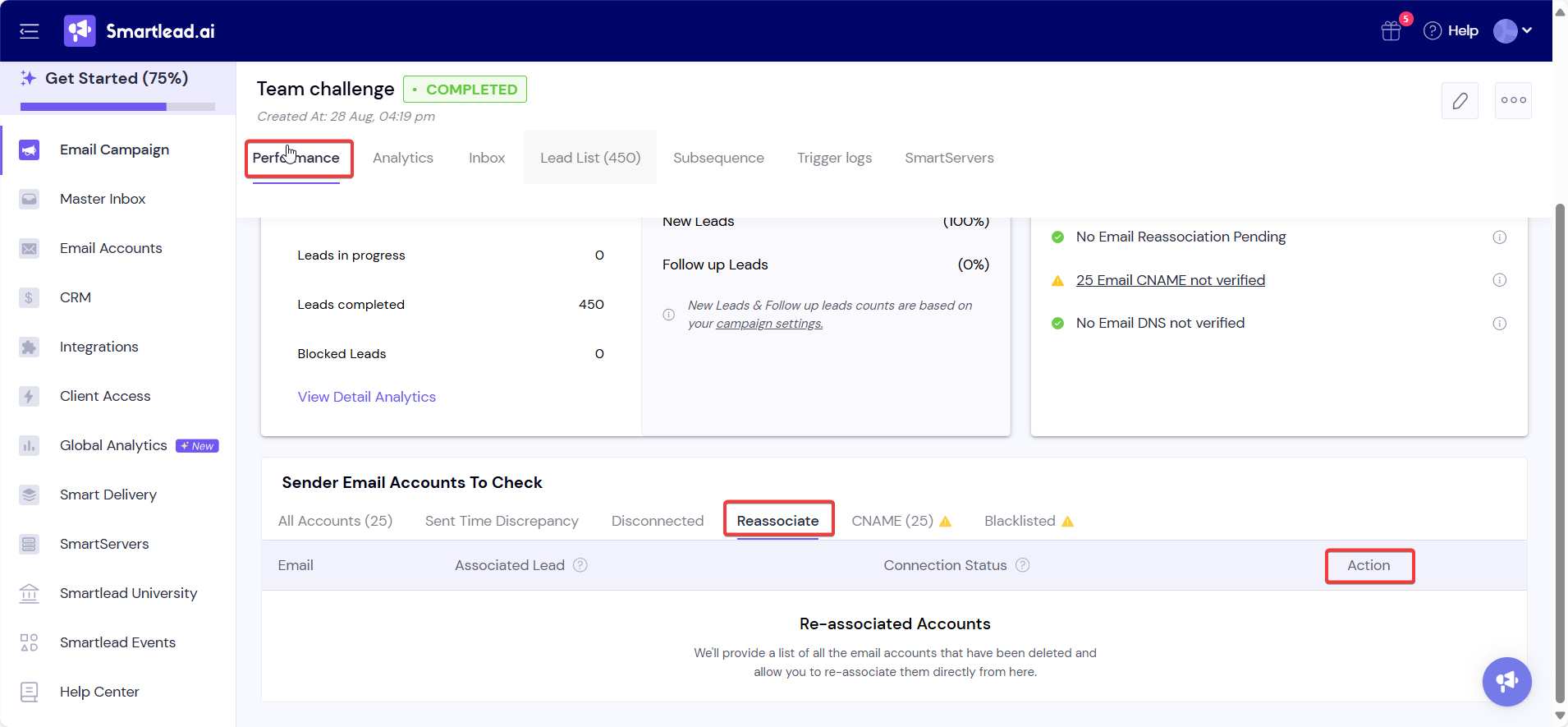Edit campaign using the pencil icon

(x=1460, y=100)
